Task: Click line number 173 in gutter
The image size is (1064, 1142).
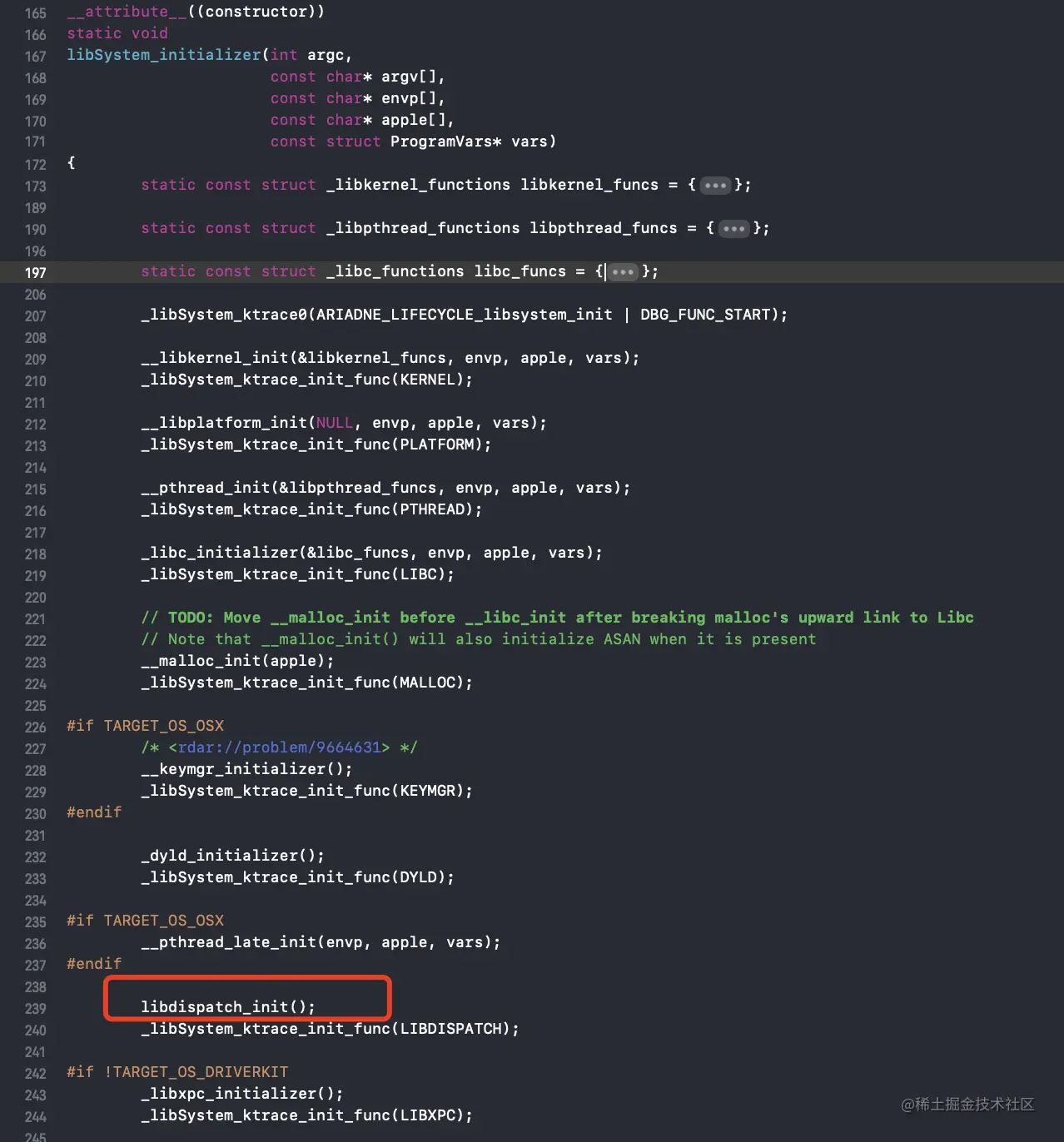Action: (x=36, y=186)
